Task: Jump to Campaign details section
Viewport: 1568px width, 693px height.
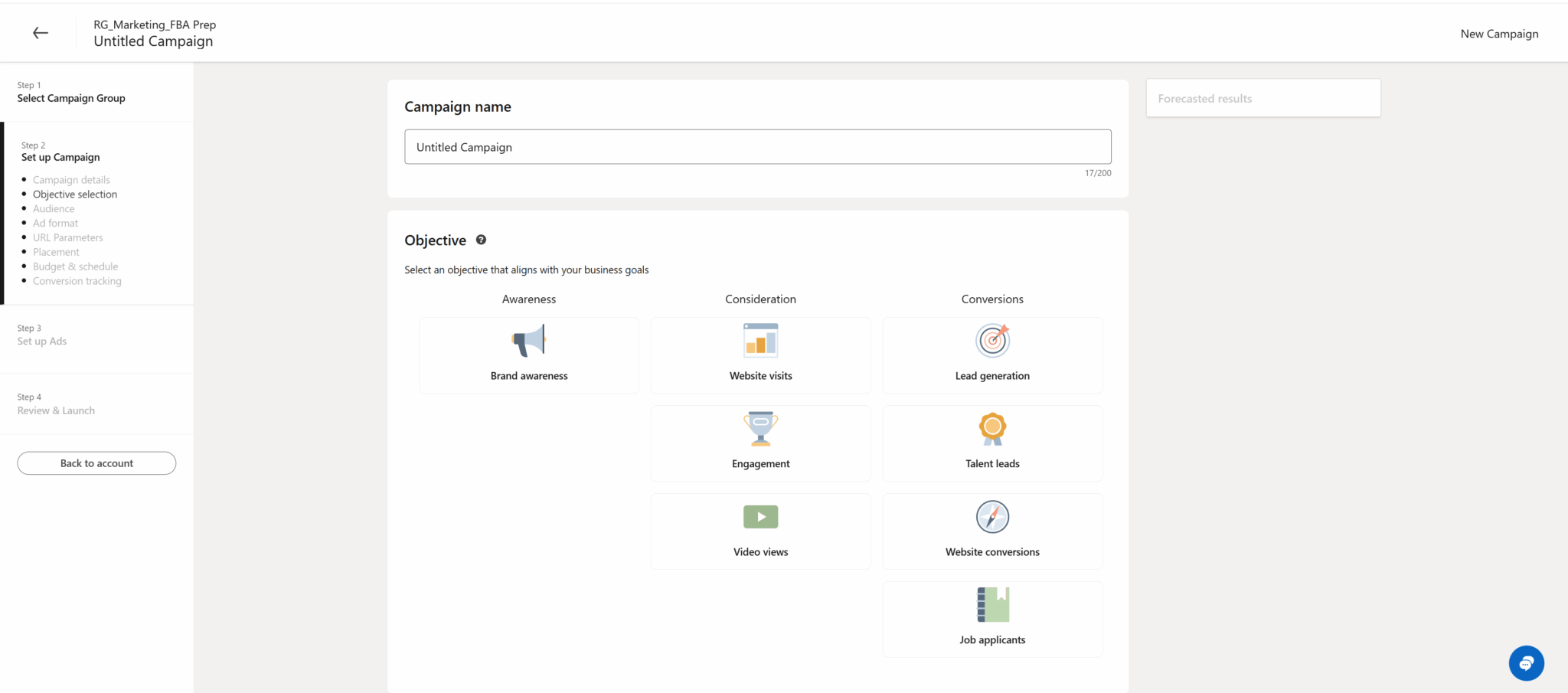Action: [71, 180]
